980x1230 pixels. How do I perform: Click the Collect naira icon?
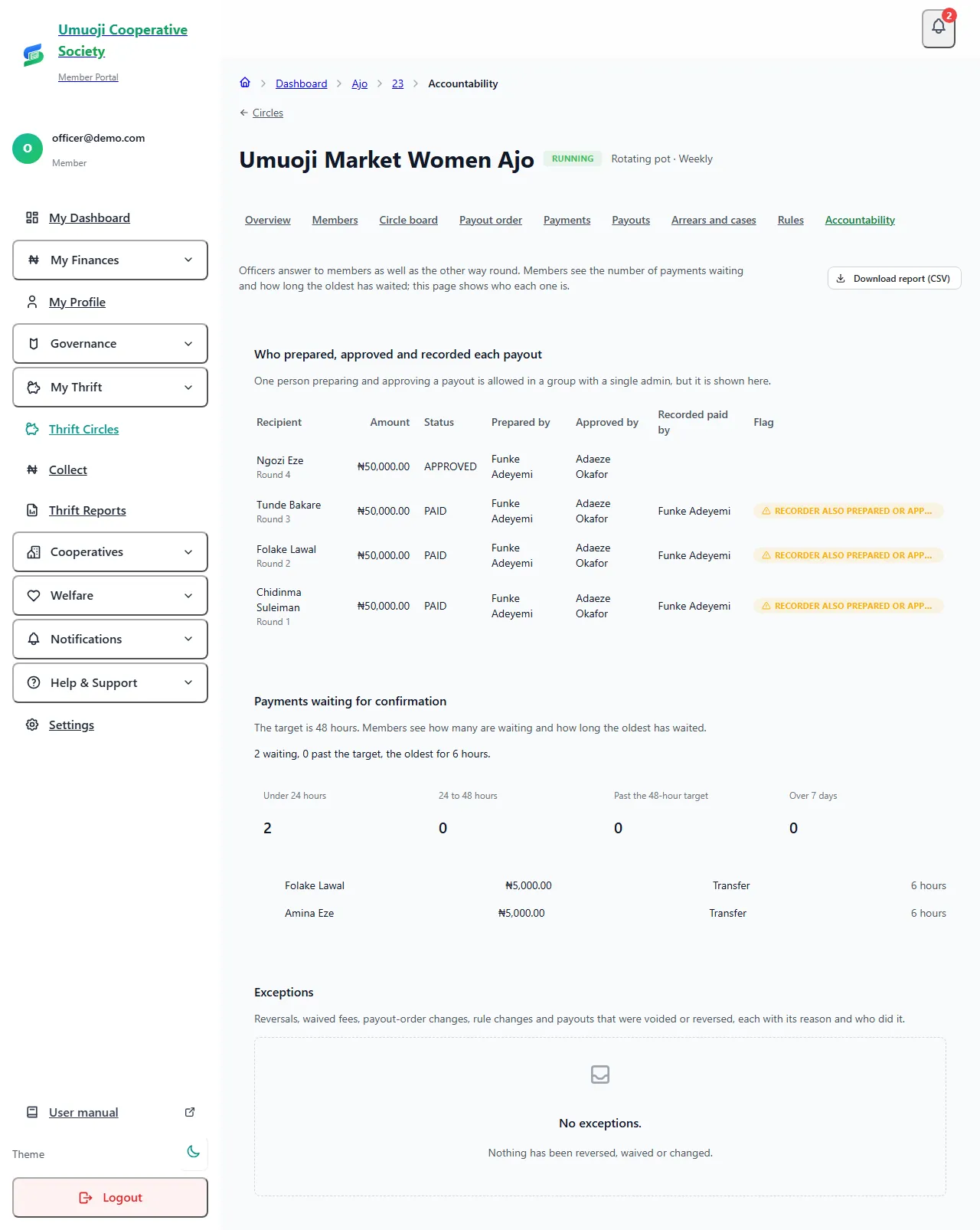[x=32, y=469]
